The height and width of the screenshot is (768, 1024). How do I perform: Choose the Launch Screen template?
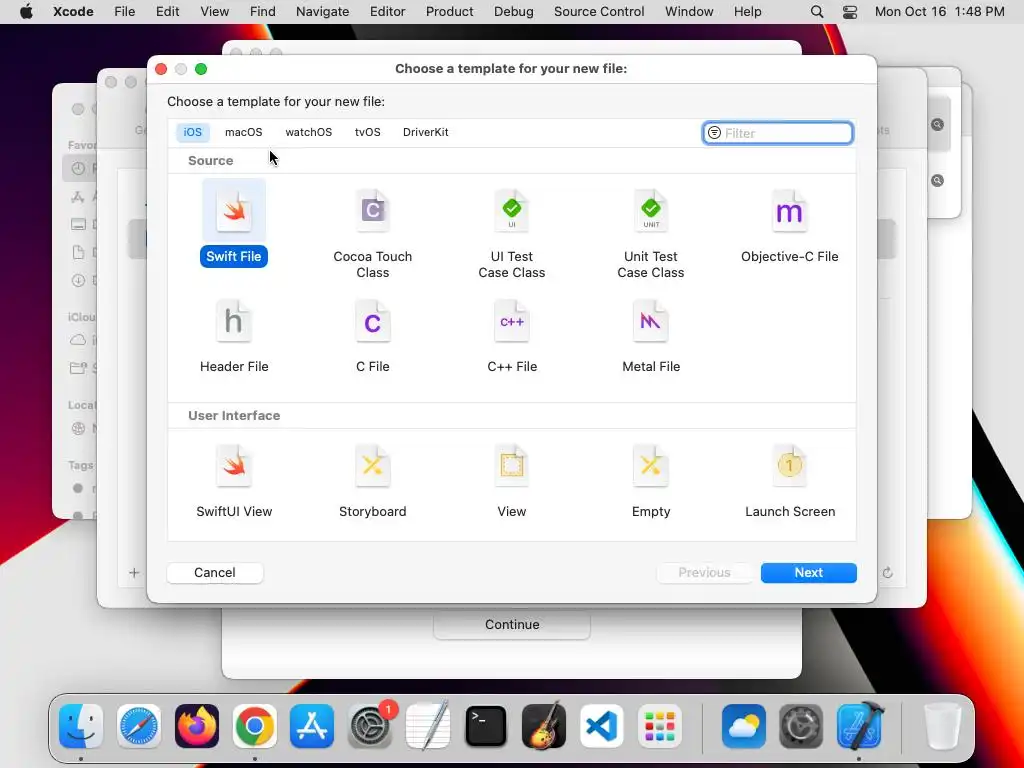790,481
